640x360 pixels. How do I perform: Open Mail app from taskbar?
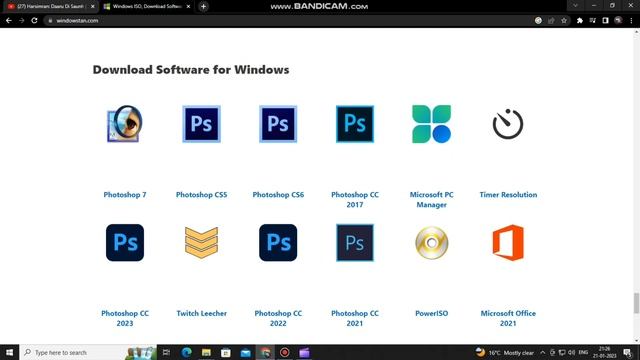tap(245, 352)
